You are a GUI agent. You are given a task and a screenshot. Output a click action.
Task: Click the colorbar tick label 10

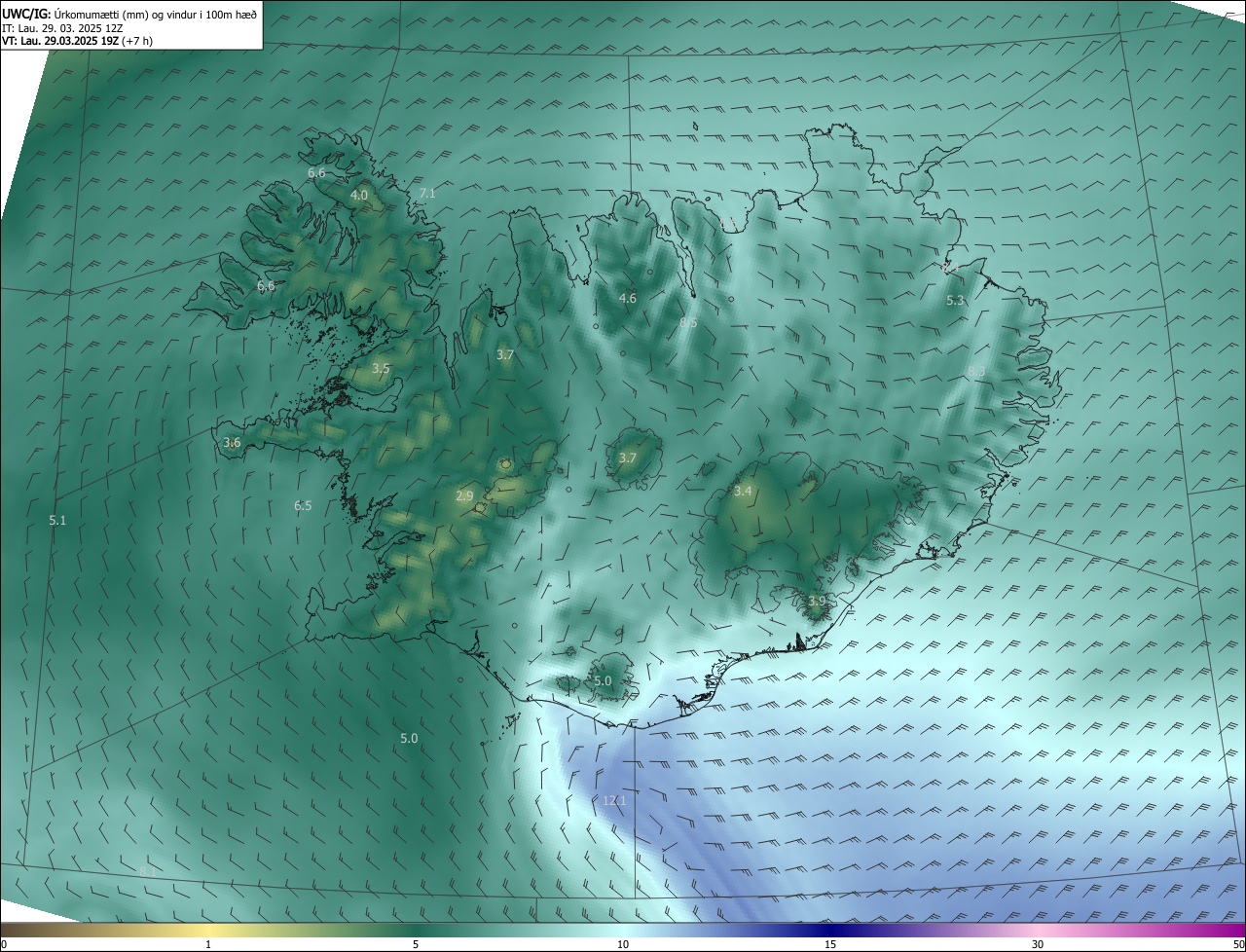pyautogui.click(x=623, y=944)
